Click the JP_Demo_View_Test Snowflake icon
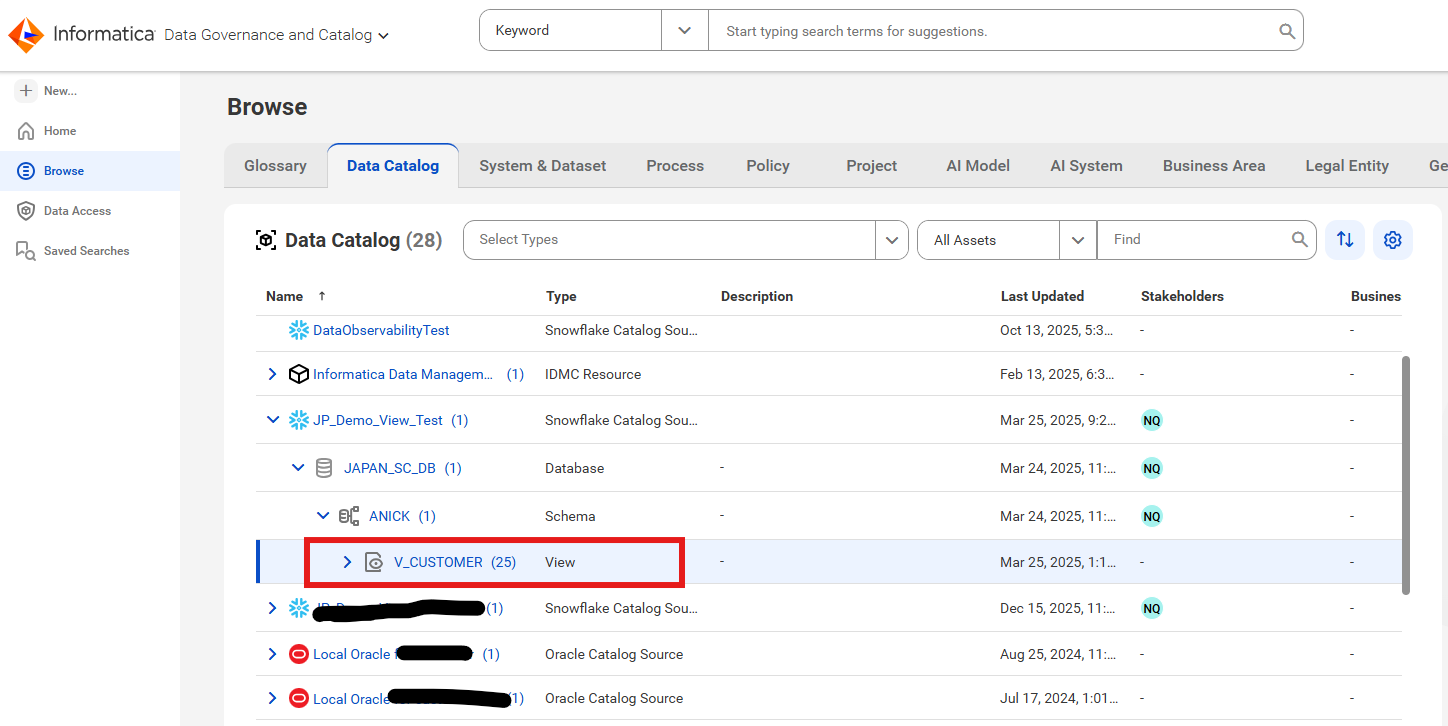The image size is (1448, 726). [298, 420]
